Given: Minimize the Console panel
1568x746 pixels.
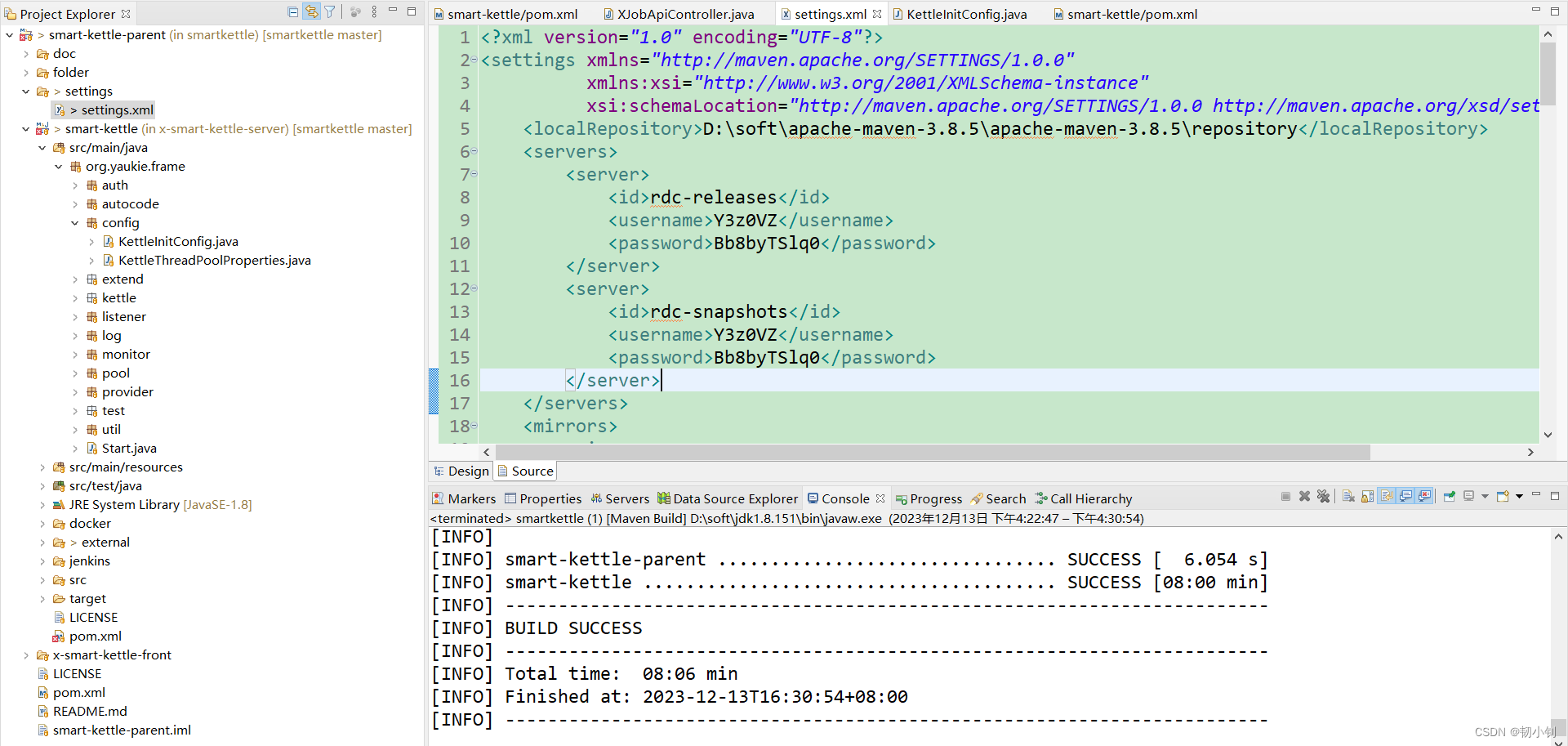Looking at the screenshot, I should point(1536,495).
